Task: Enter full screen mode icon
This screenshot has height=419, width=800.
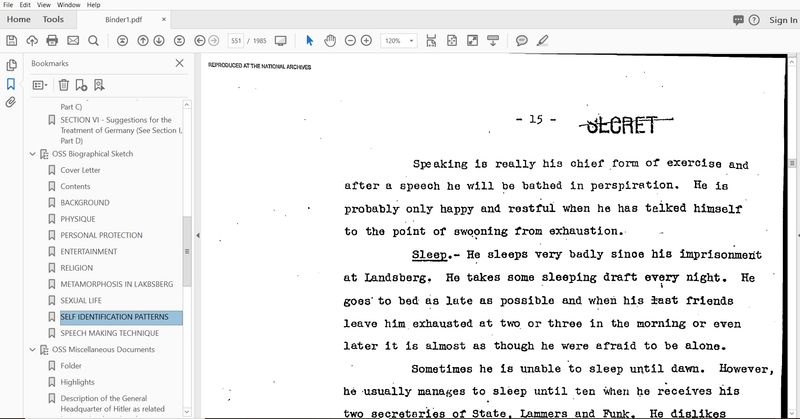Action: [x=472, y=40]
